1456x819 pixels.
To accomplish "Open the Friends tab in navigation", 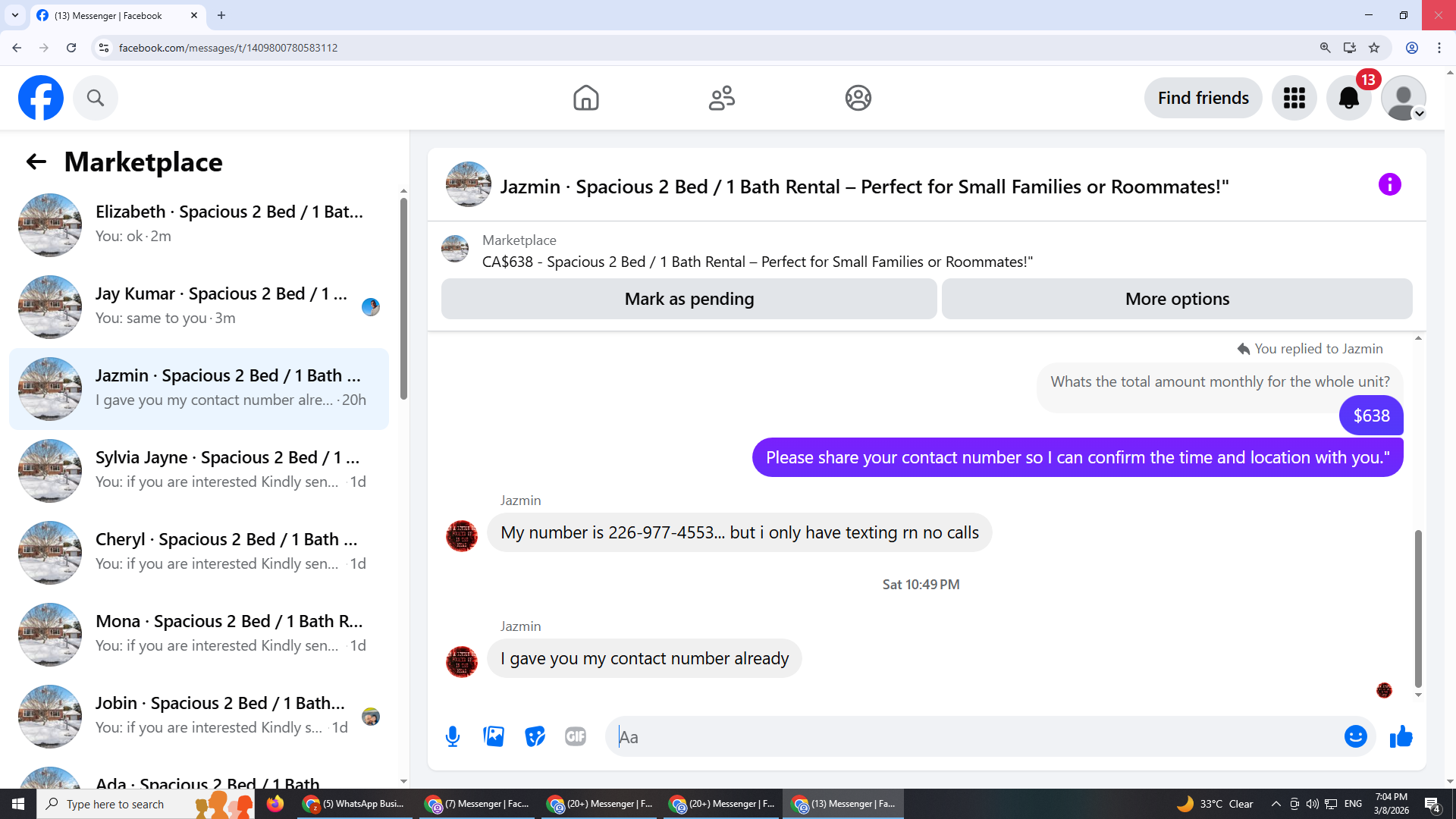I will click(721, 98).
